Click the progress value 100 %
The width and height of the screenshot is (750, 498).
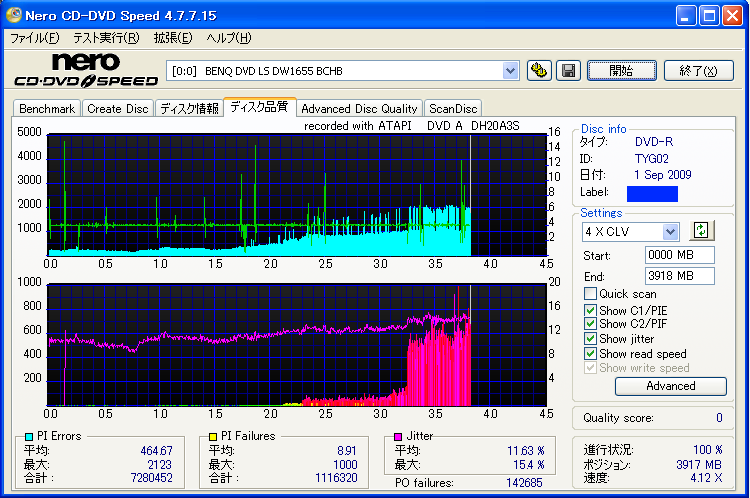[x=708, y=450]
